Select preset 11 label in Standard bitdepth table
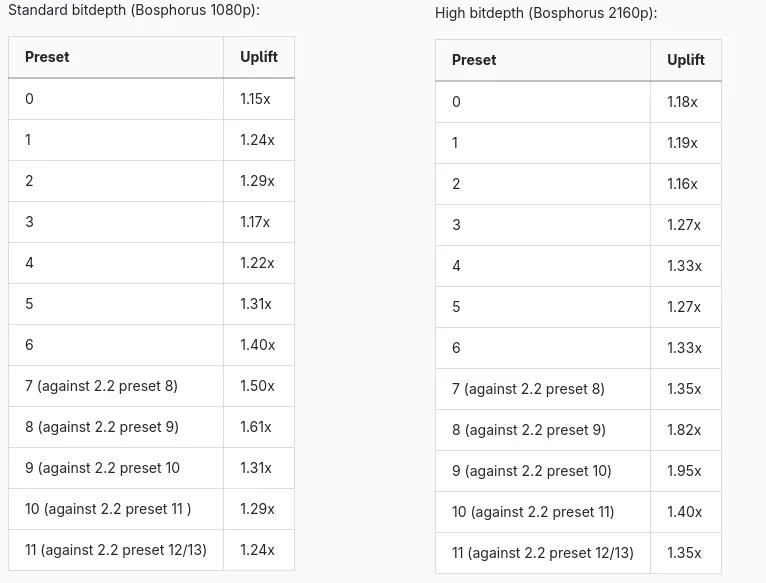This screenshot has height=583, width=766. click(115, 550)
